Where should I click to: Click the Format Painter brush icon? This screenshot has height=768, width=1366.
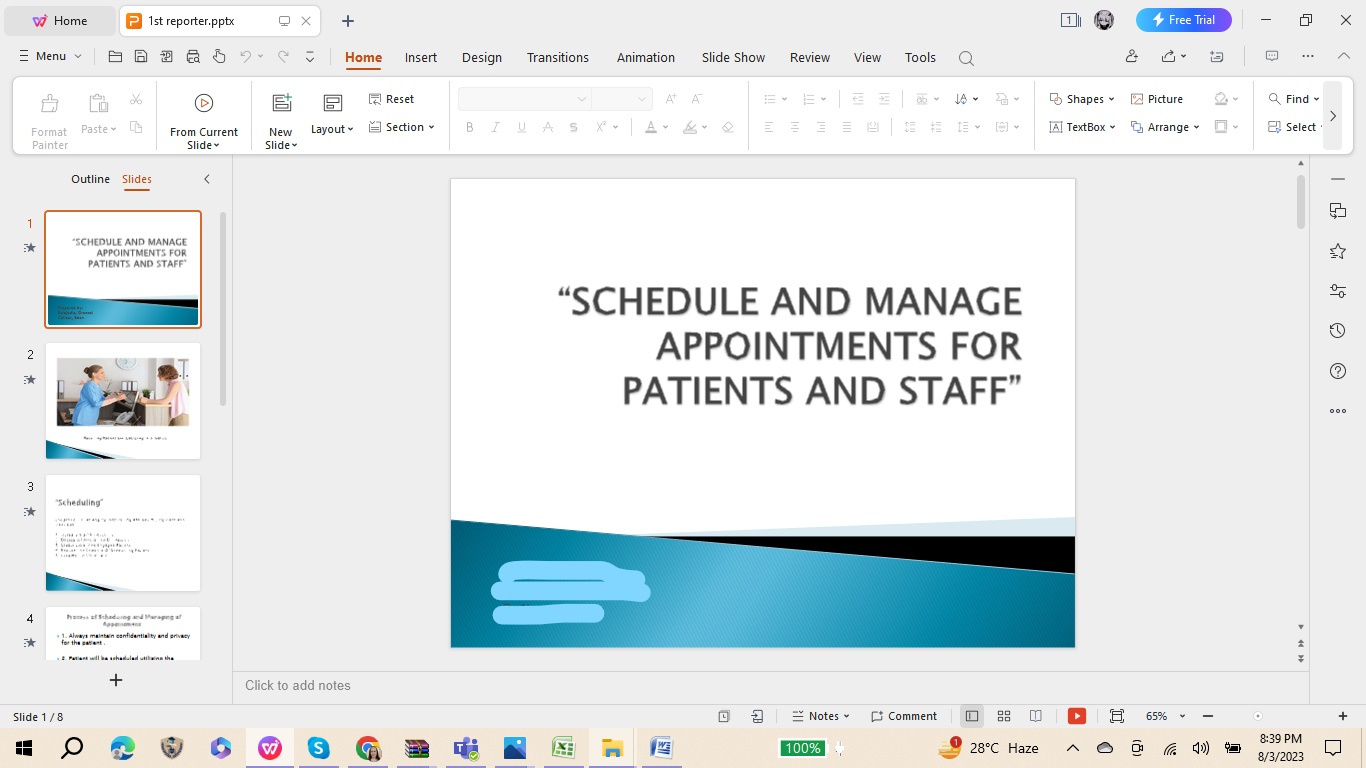click(49, 103)
